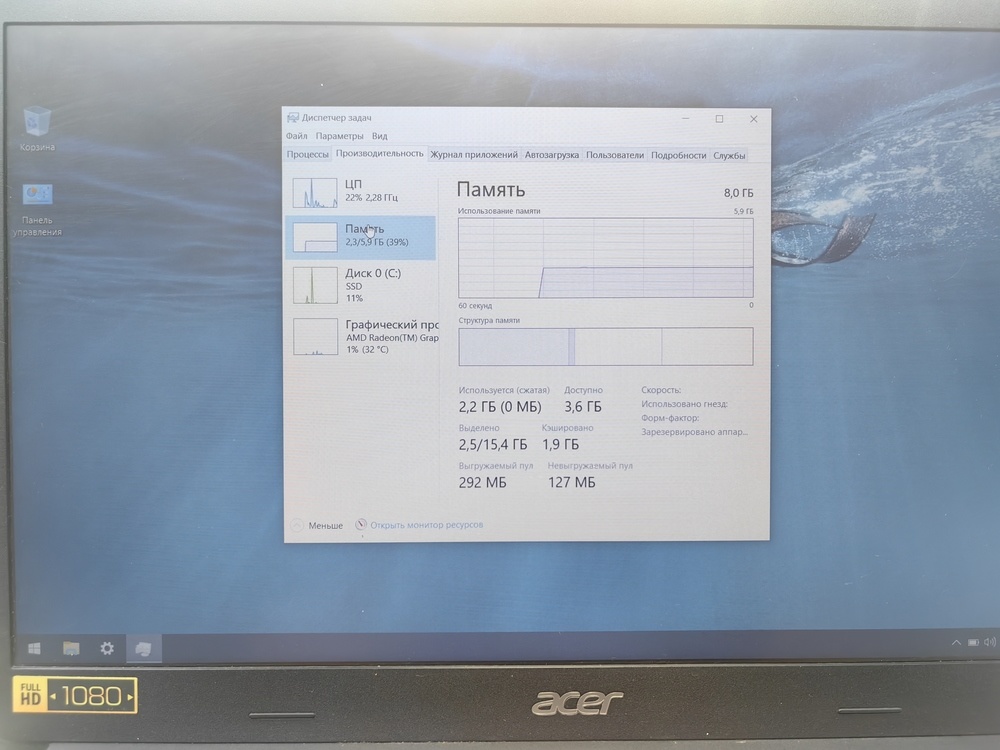The image size is (1000, 750).
Task: Click the 127 МБ non-paged pool value
Action: pos(571,482)
